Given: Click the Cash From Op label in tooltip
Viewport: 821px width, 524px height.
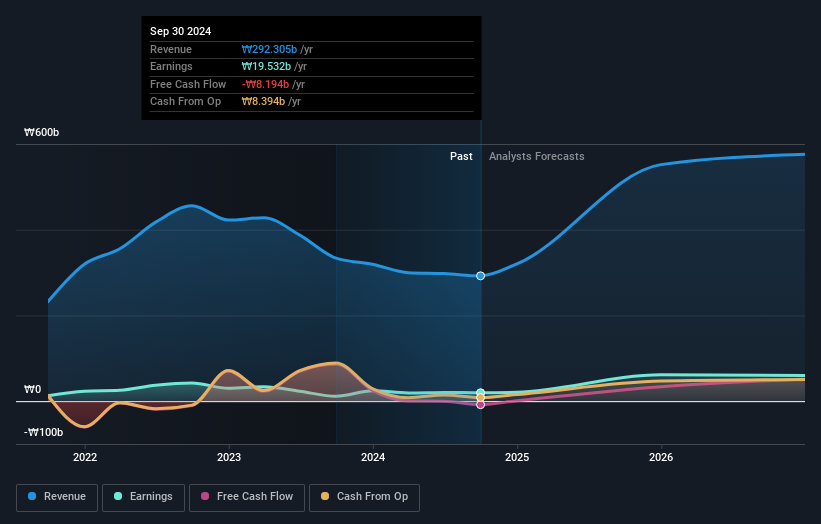Looking at the screenshot, I should [185, 102].
